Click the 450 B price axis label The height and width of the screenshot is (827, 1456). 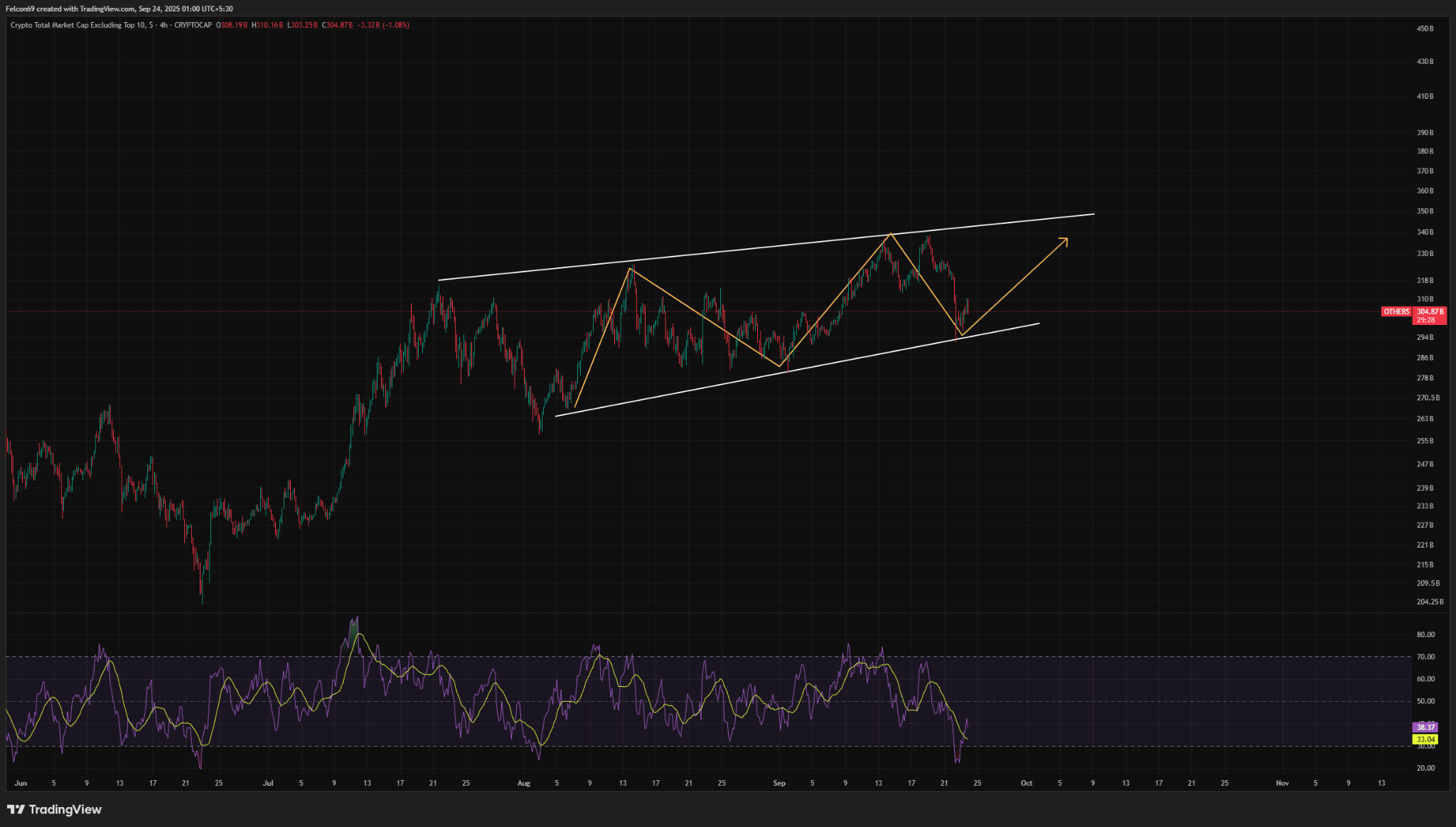tap(1425, 28)
